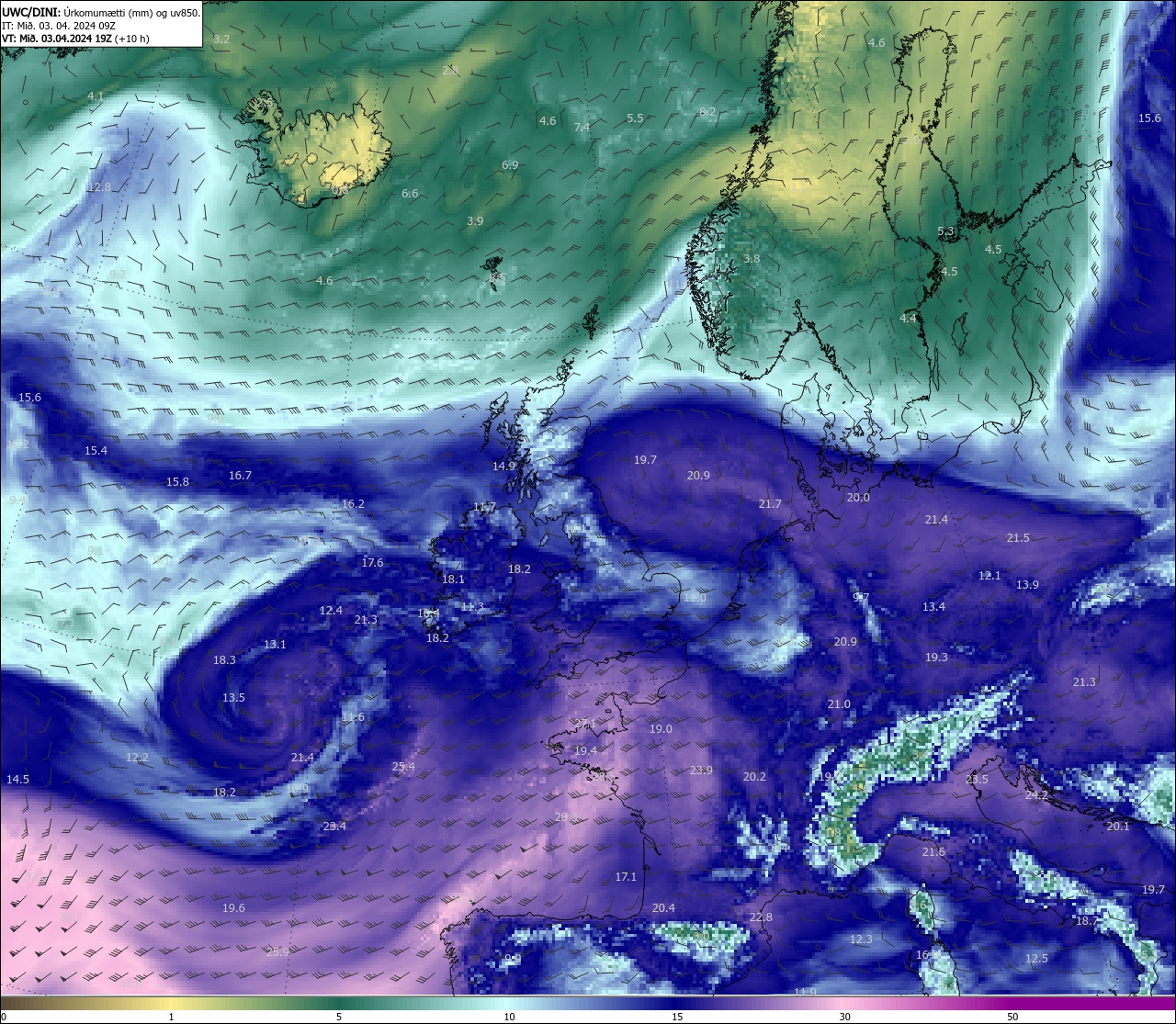Click the '16.2' value label
This screenshot has height=1024, width=1176.
(x=353, y=504)
